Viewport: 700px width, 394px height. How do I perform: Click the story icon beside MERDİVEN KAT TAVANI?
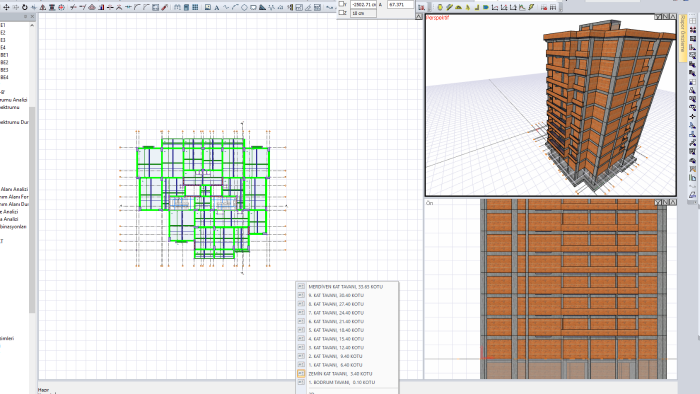[301, 287]
